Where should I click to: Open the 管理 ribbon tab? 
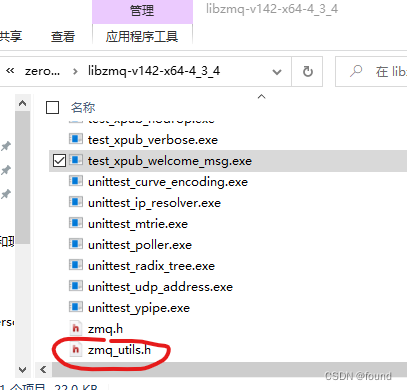(142, 11)
